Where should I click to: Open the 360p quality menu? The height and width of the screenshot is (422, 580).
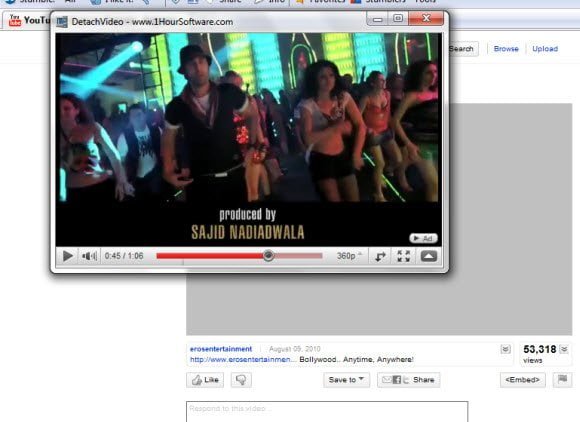click(x=349, y=256)
